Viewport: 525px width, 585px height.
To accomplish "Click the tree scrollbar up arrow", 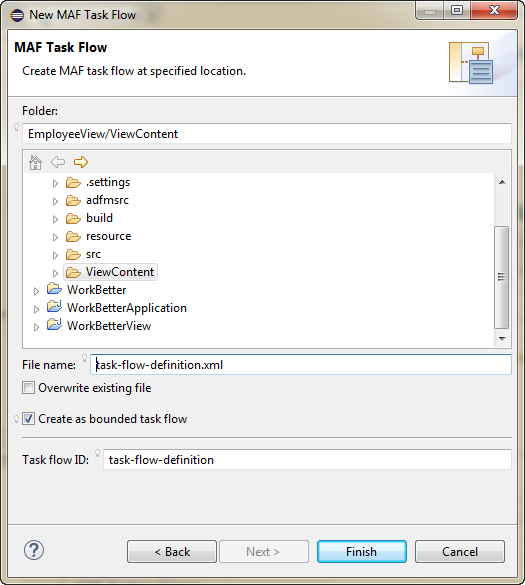I will click(x=502, y=182).
